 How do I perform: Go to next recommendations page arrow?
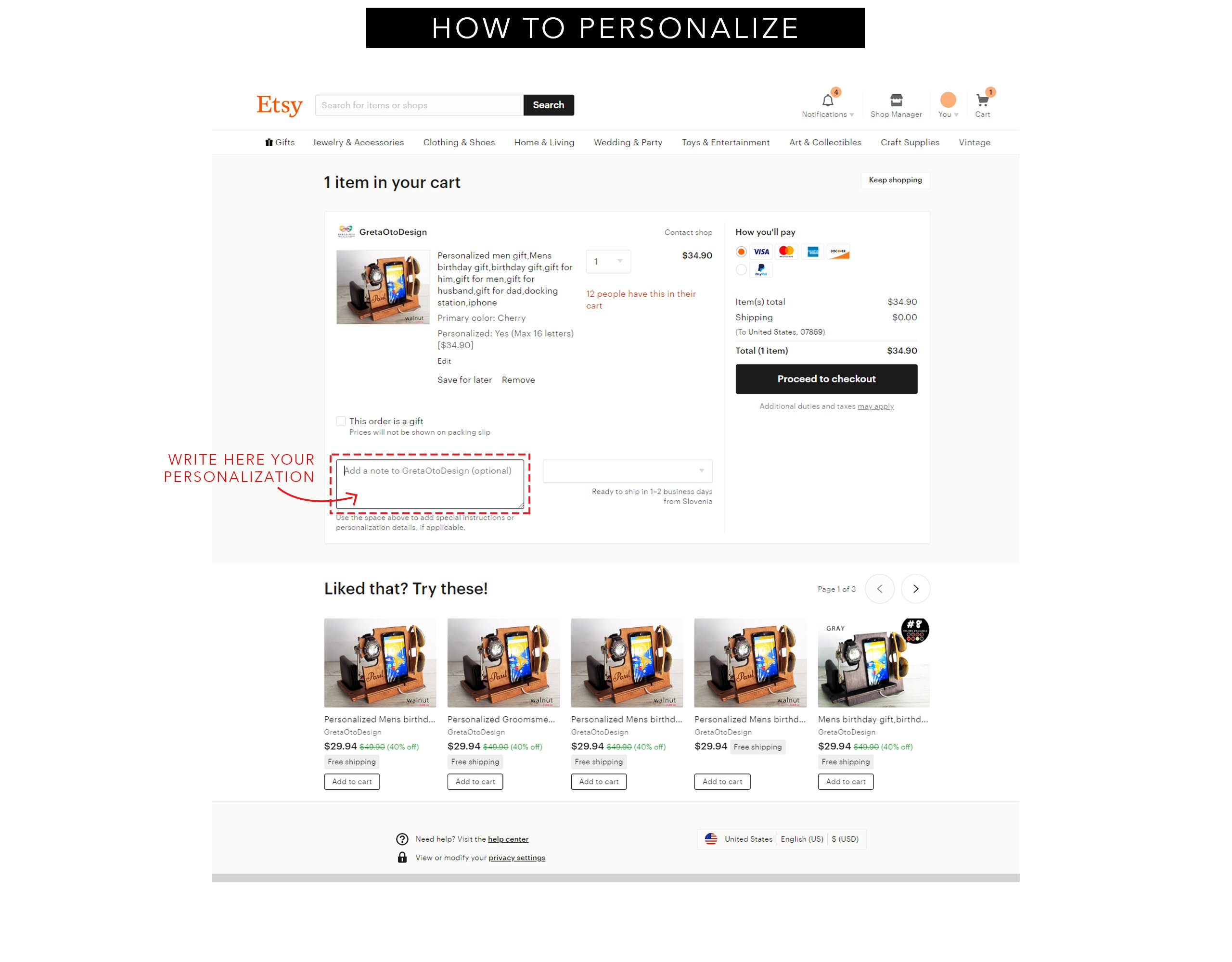point(915,589)
